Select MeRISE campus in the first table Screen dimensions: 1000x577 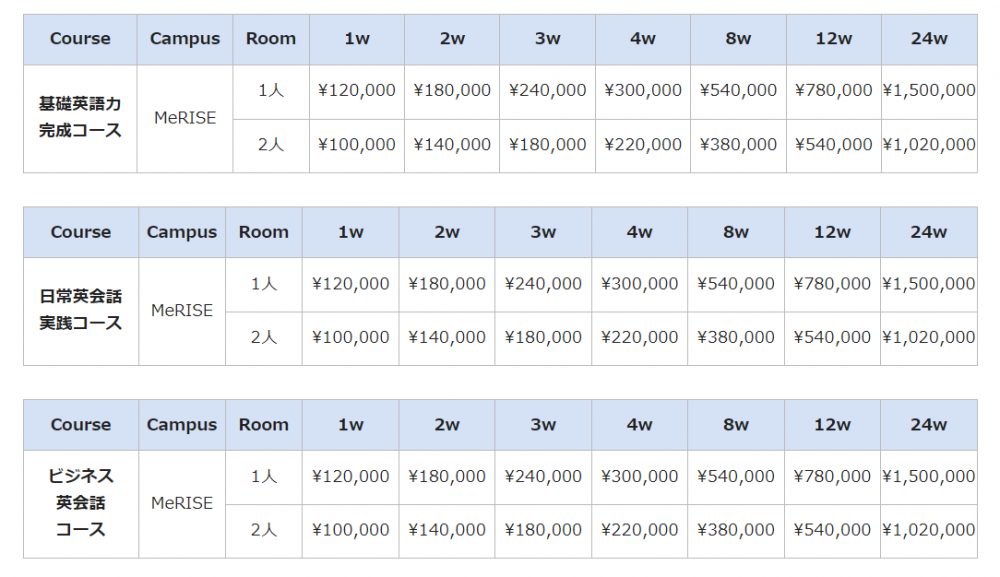click(x=185, y=118)
